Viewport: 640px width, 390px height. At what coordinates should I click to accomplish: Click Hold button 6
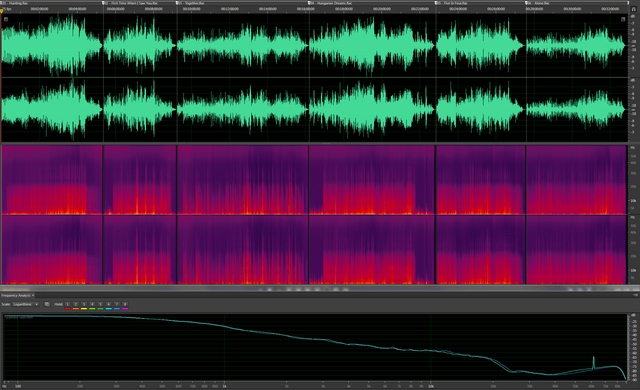pos(109,304)
